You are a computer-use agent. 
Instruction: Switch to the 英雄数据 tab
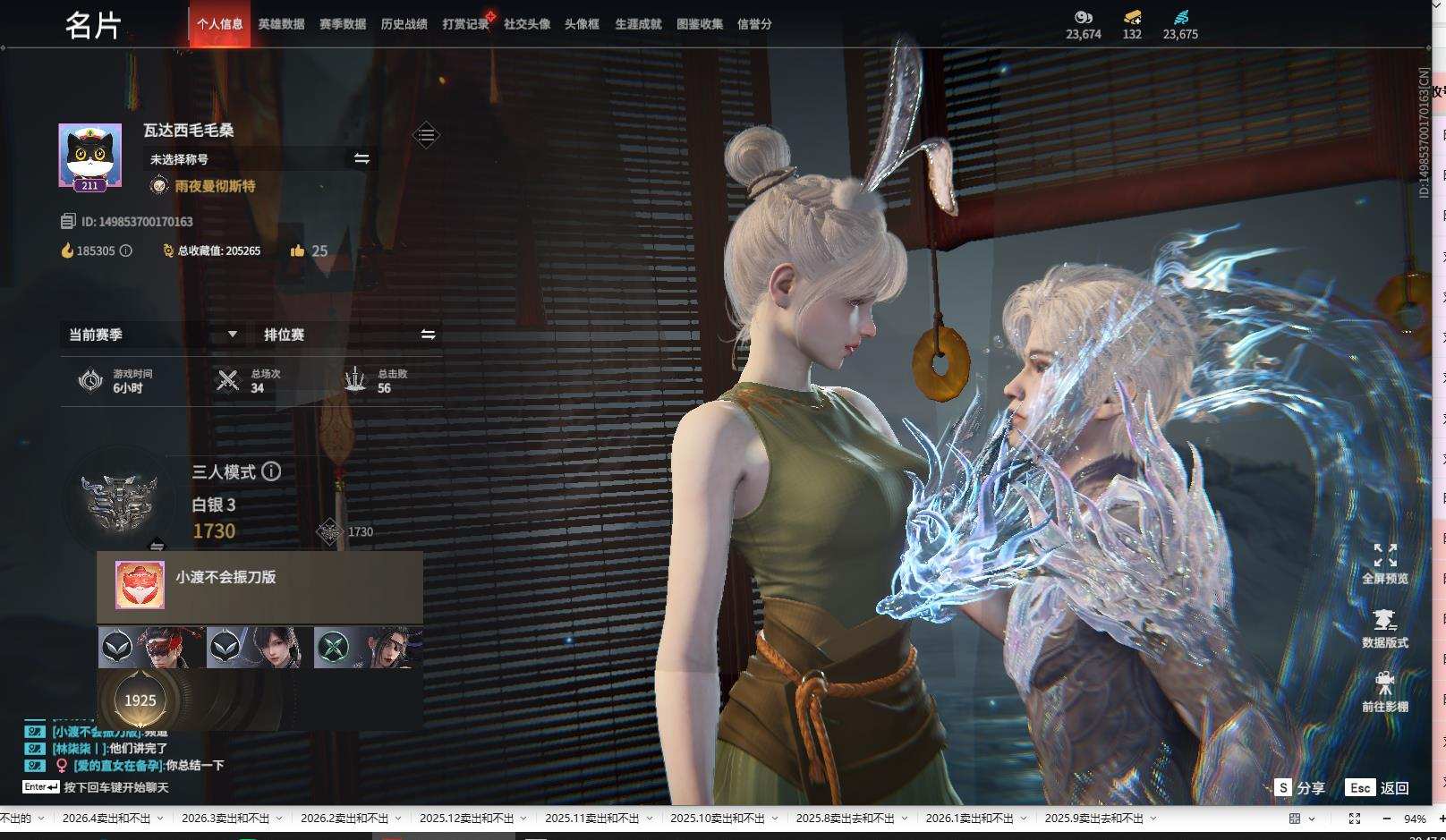coord(281,24)
